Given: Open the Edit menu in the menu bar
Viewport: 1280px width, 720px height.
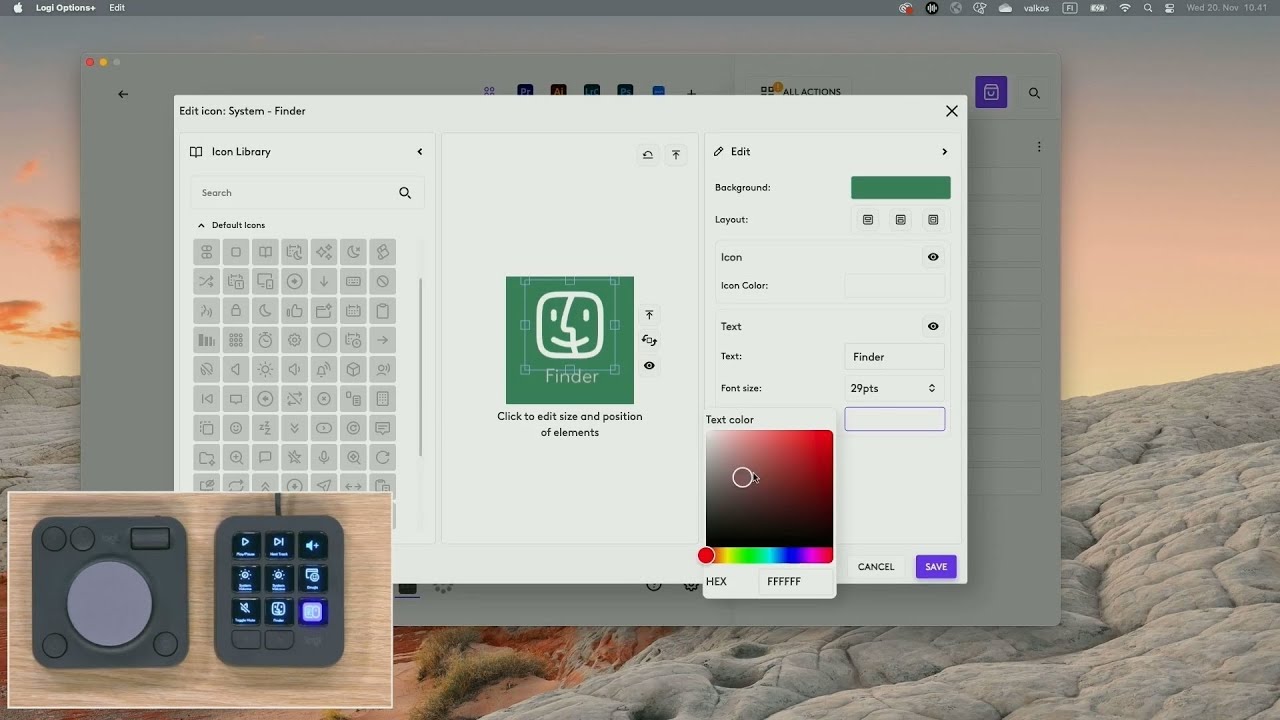Looking at the screenshot, I should 117,8.
